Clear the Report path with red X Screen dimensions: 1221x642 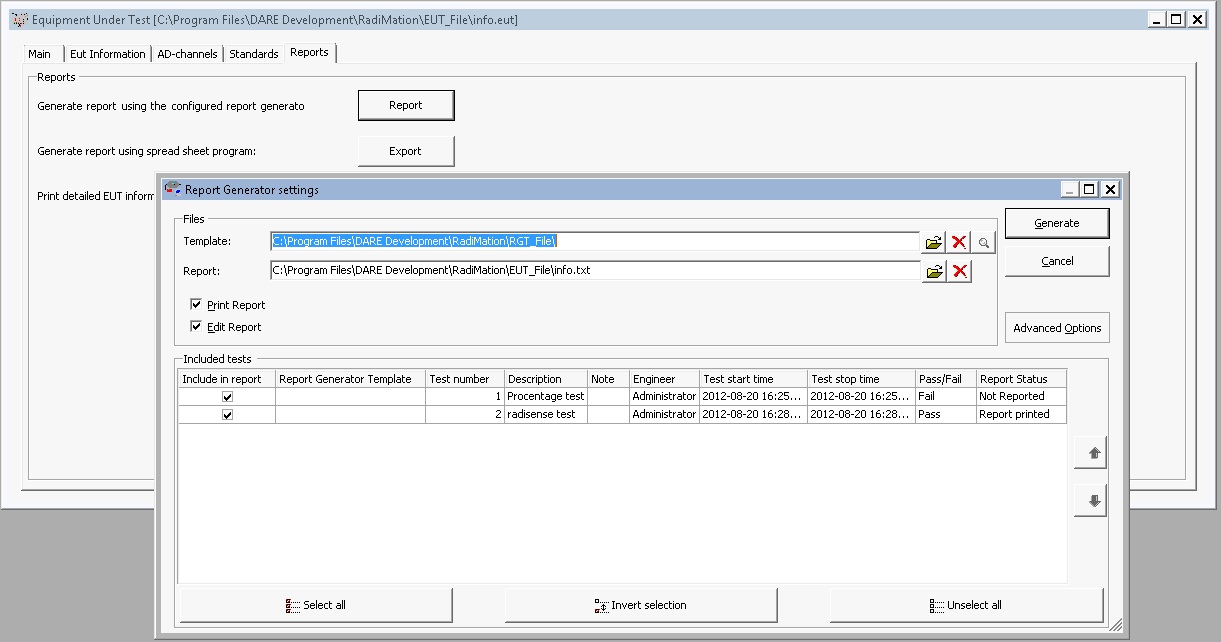[959, 271]
